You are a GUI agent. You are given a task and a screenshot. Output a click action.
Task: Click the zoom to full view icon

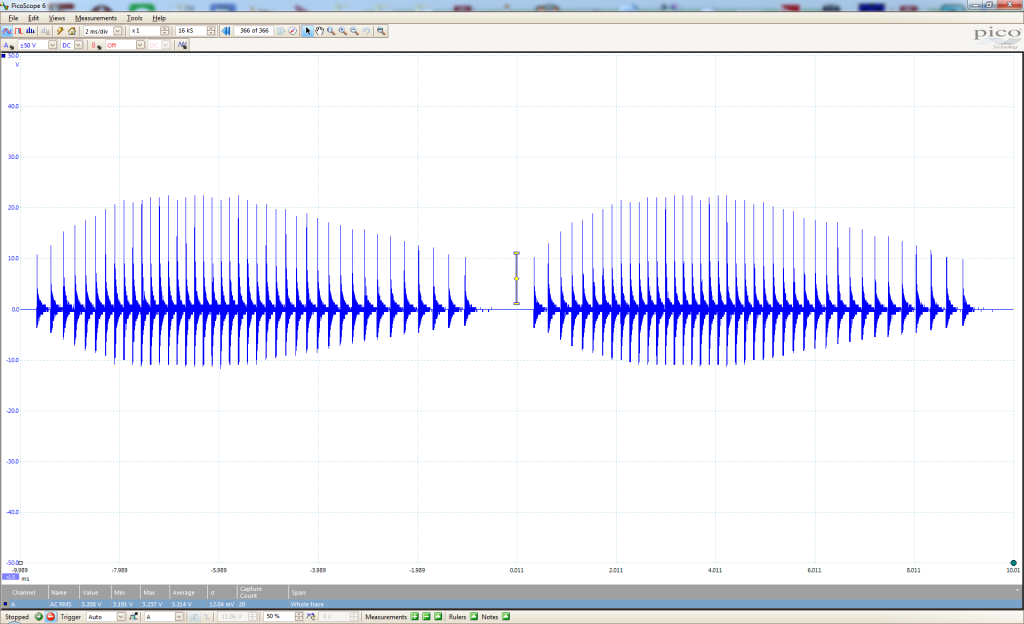point(381,31)
